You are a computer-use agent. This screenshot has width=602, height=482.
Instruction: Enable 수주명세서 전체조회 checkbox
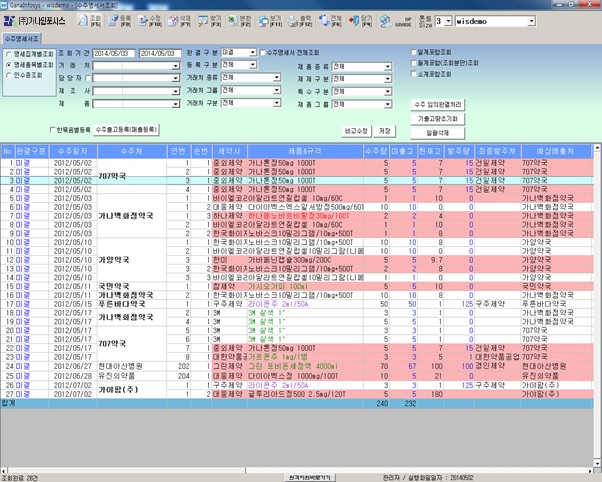tap(263, 53)
